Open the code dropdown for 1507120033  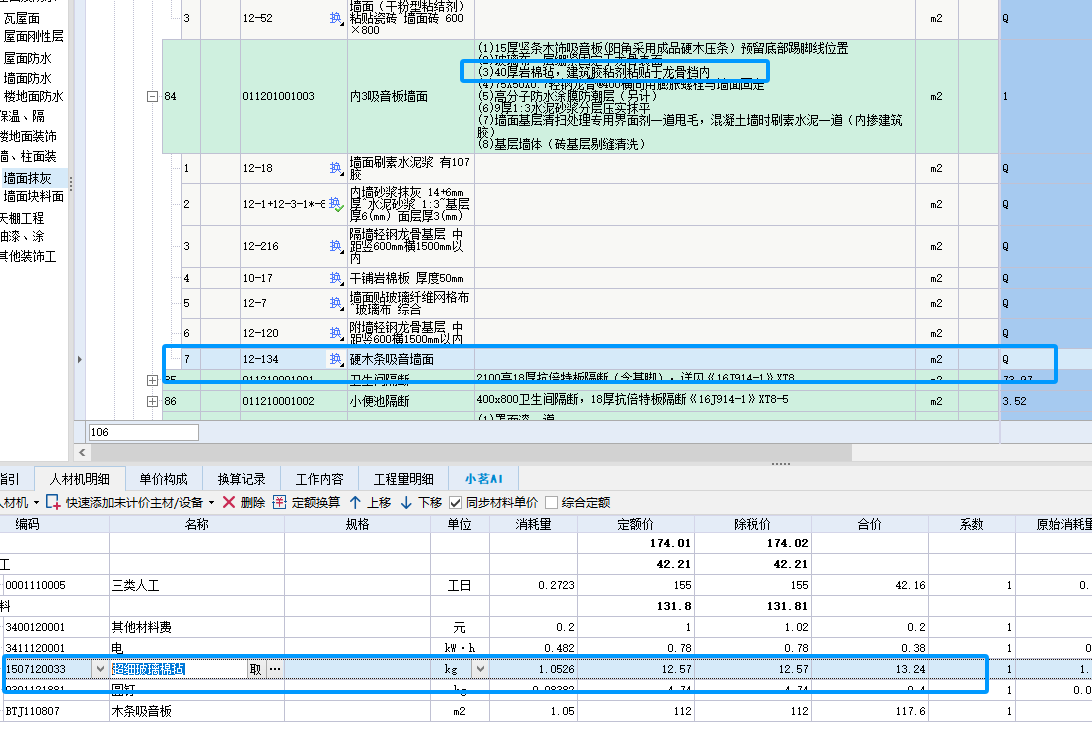pyautogui.click(x=100, y=669)
